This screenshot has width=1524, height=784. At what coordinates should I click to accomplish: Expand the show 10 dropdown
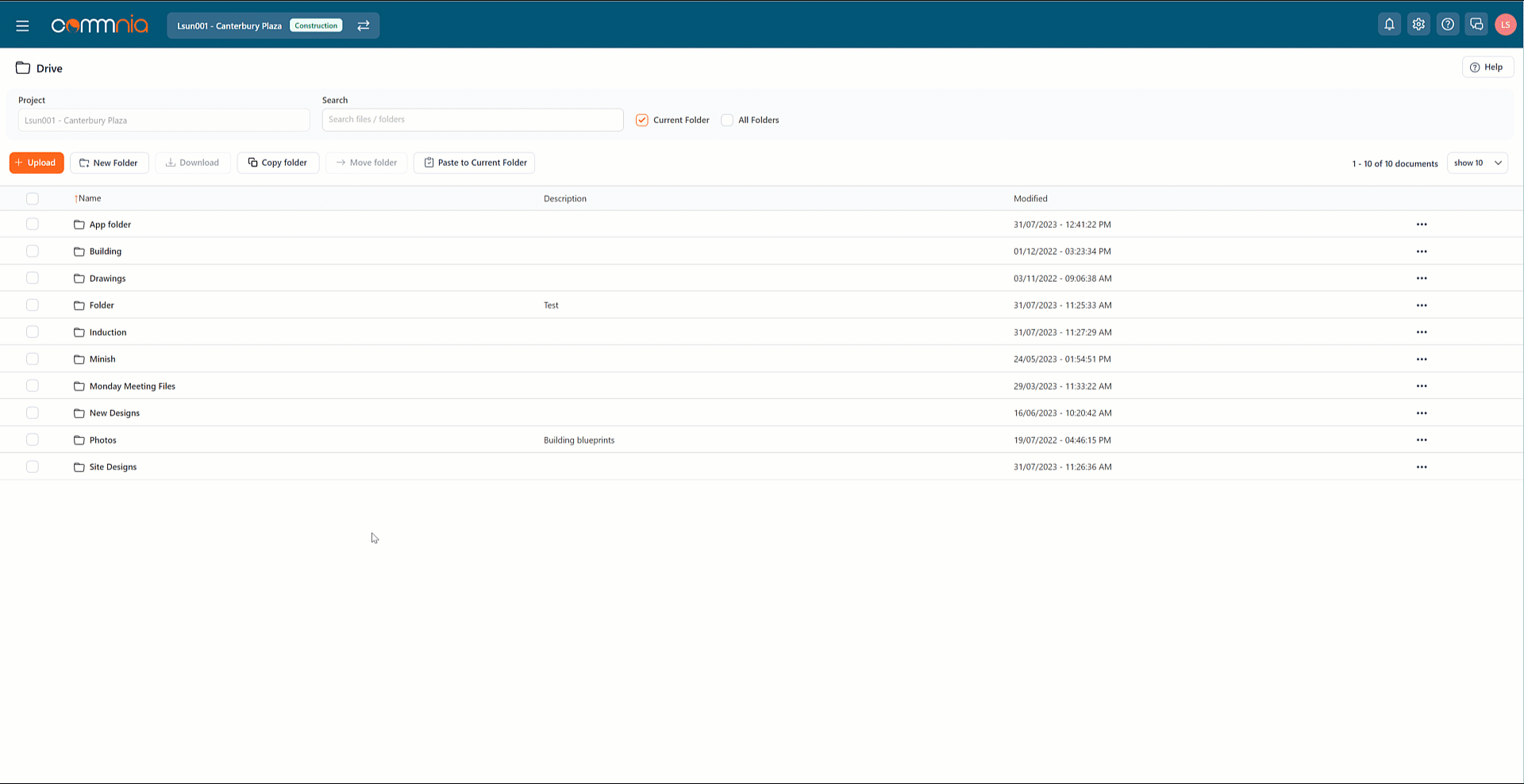tap(1477, 163)
